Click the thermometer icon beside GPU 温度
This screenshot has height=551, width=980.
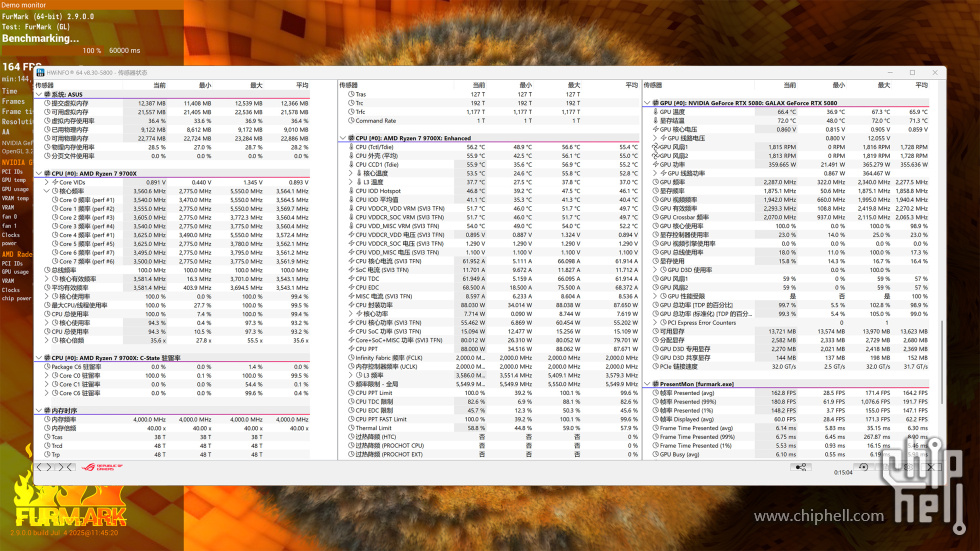pos(653,112)
